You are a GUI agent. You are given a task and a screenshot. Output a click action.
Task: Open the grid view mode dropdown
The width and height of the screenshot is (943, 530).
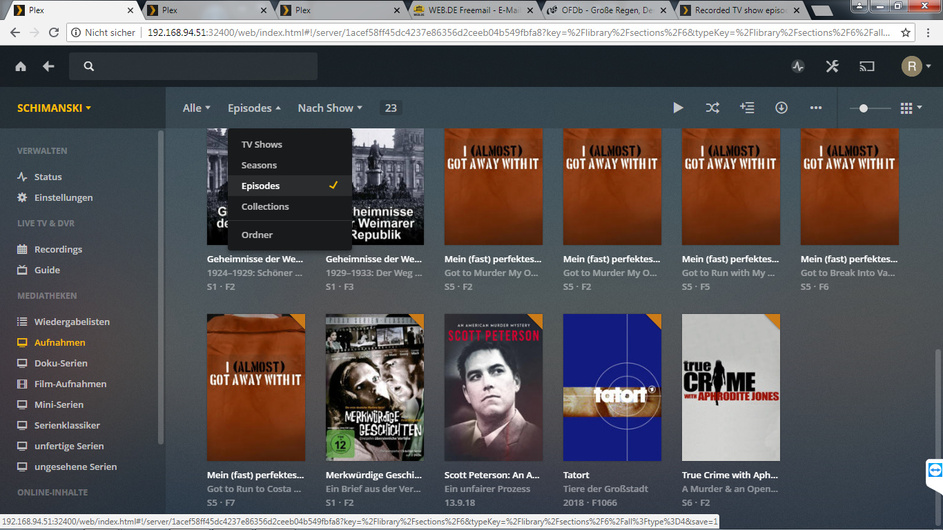911,108
